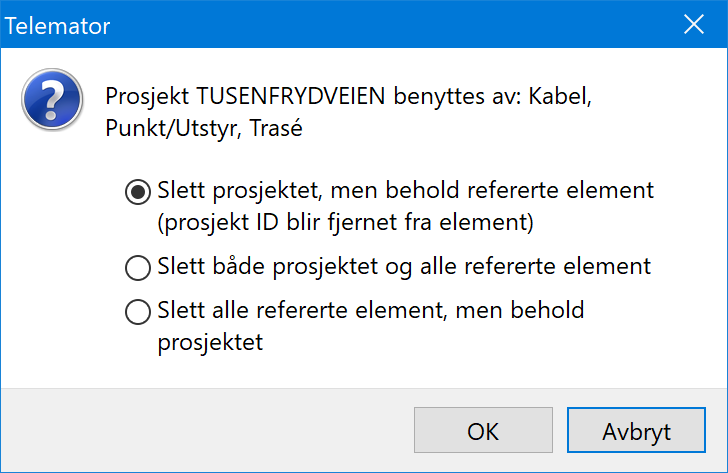The width and height of the screenshot is (728, 473).
Task: Click the blue question mark icon
Action: [x=52, y=99]
